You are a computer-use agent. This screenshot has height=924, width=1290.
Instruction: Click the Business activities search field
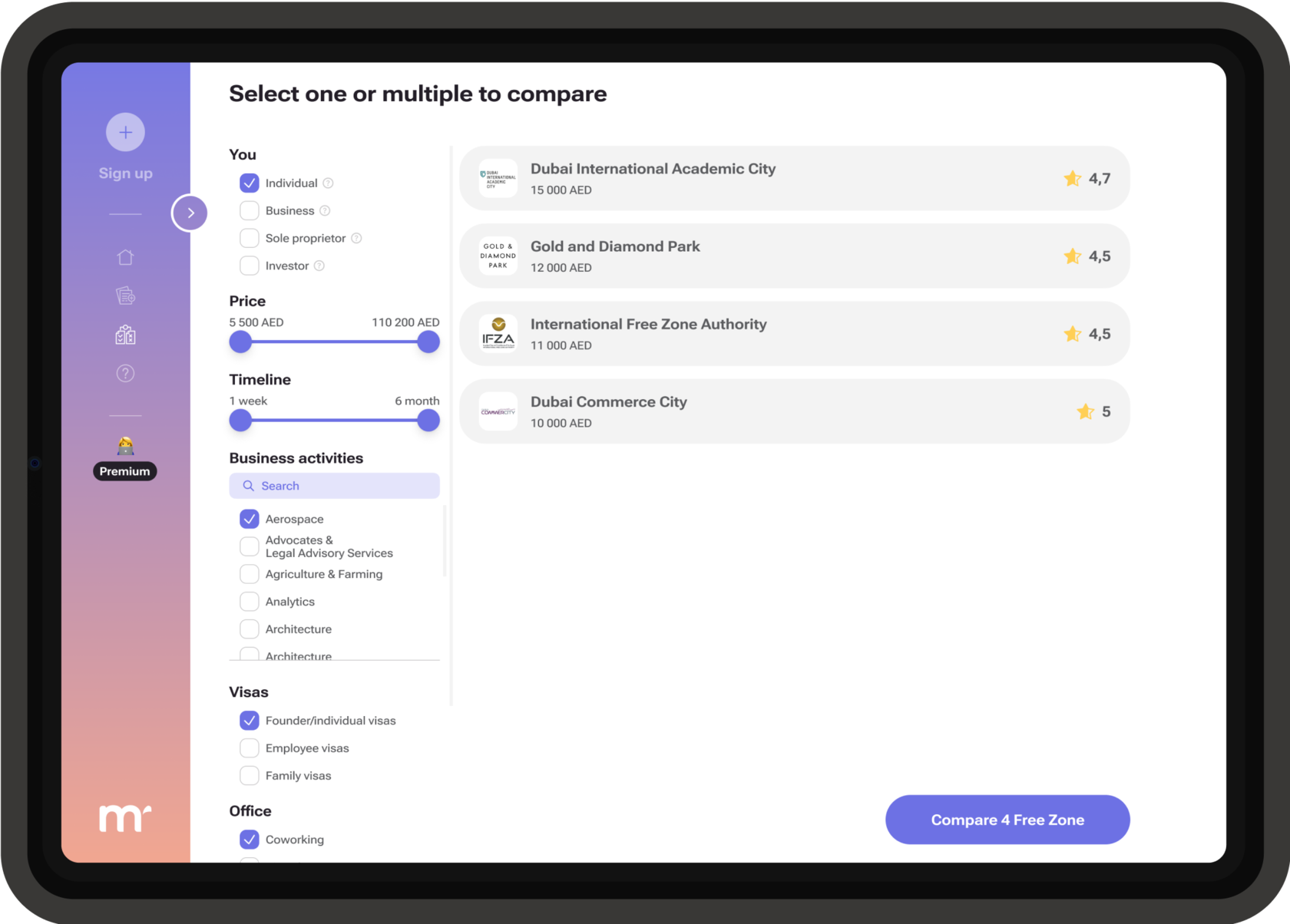pos(335,486)
